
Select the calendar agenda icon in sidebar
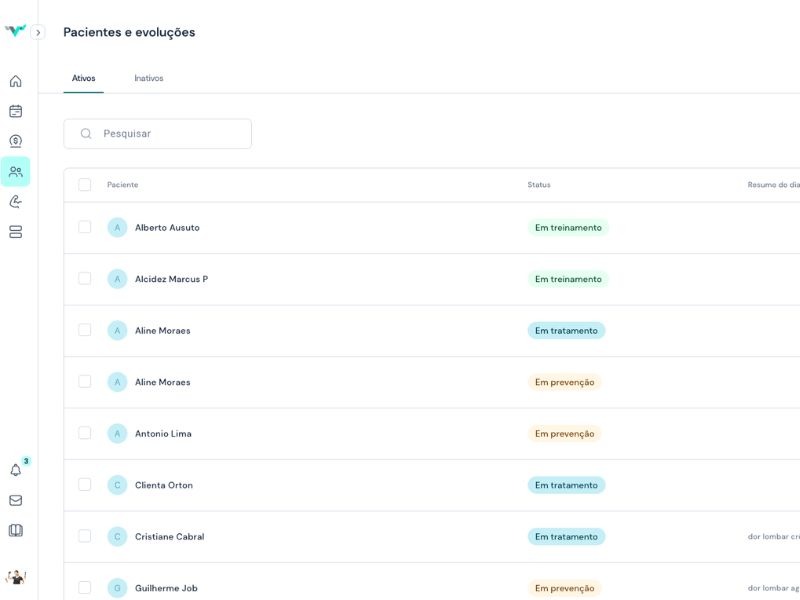[15, 111]
